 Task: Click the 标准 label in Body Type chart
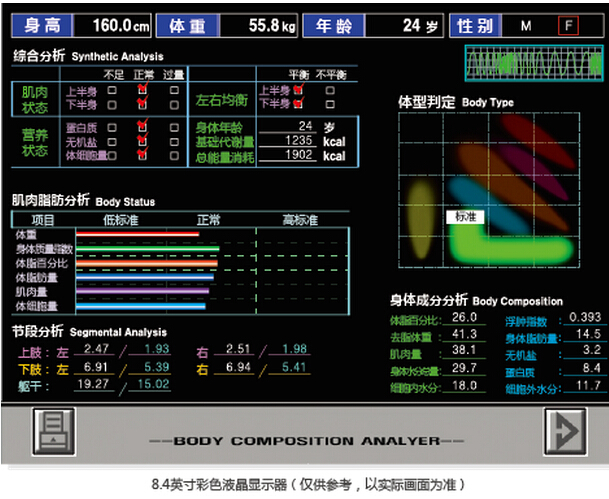(464, 216)
